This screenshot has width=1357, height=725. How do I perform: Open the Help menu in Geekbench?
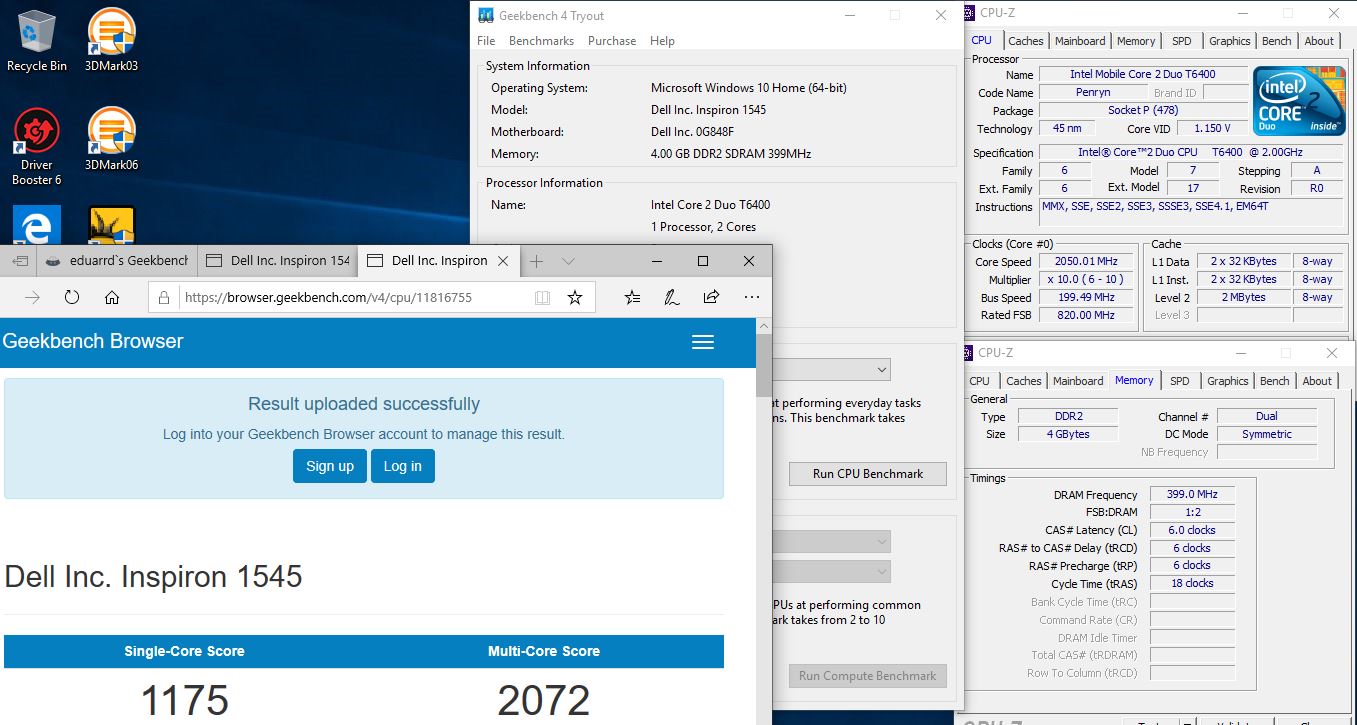[662, 41]
